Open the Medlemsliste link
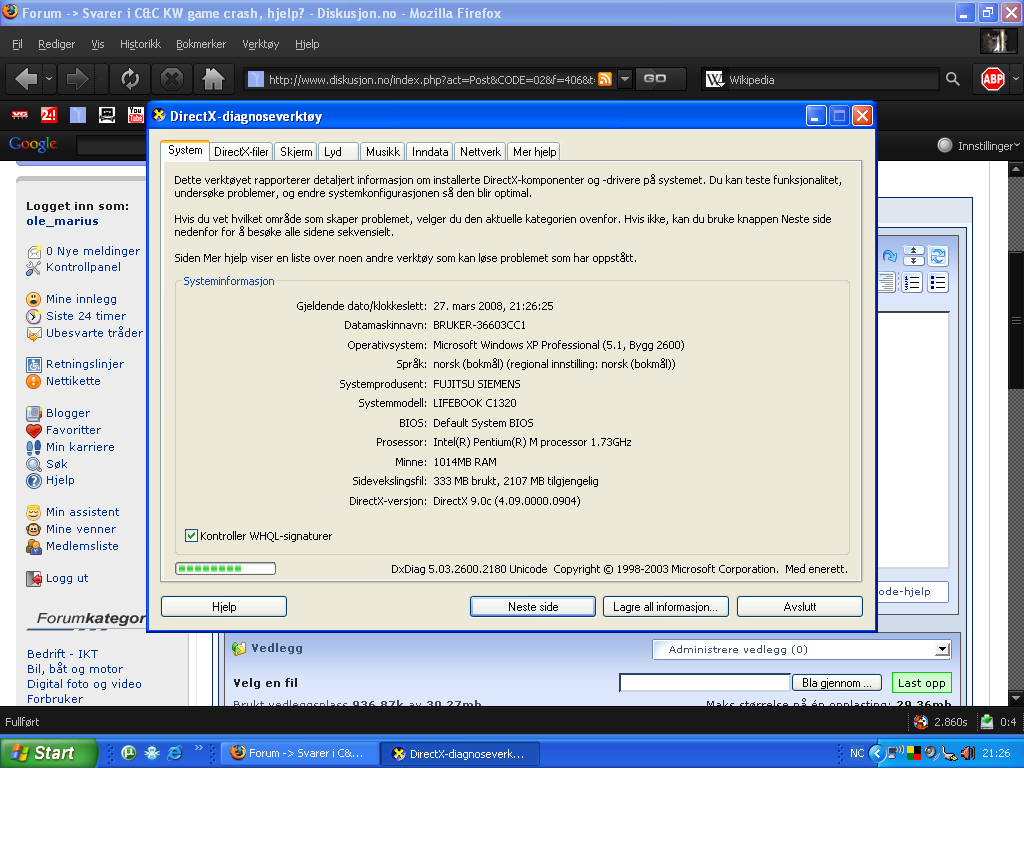1024x849 pixels. point(82,546)
